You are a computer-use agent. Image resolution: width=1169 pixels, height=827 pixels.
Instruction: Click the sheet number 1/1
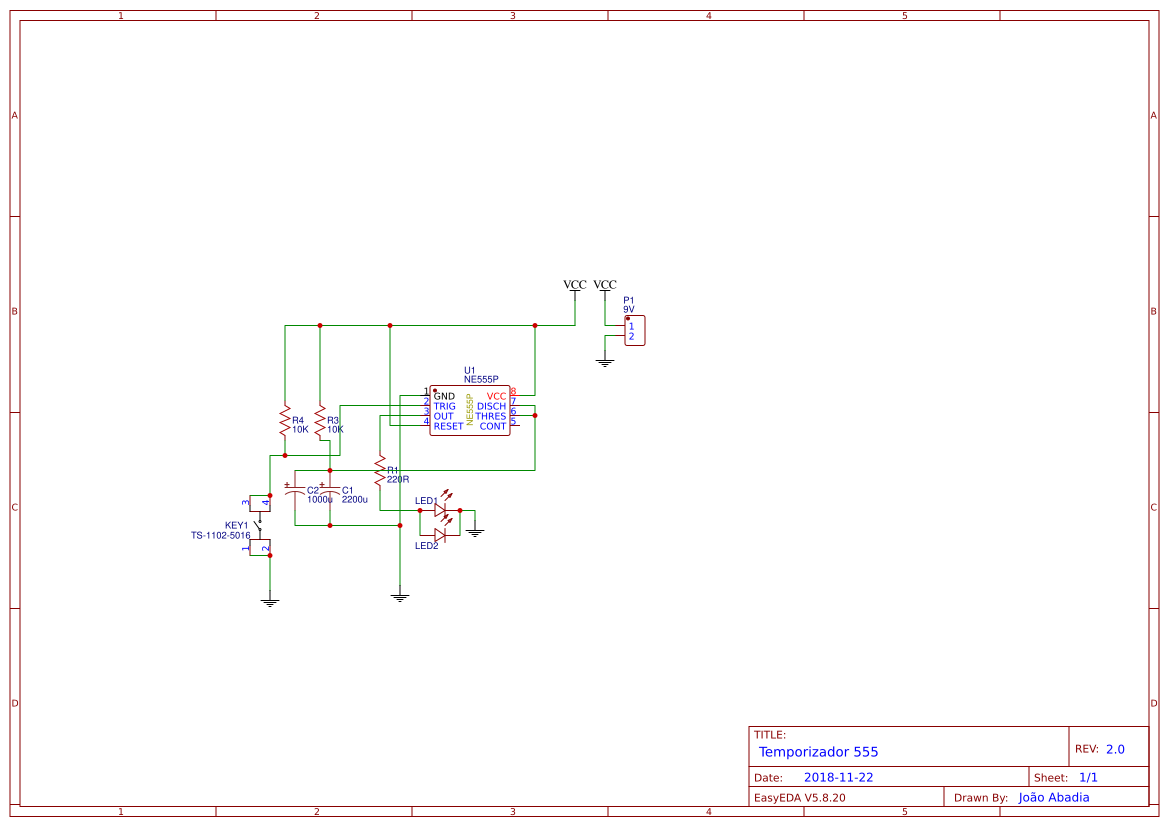(x=1088, y=777)
